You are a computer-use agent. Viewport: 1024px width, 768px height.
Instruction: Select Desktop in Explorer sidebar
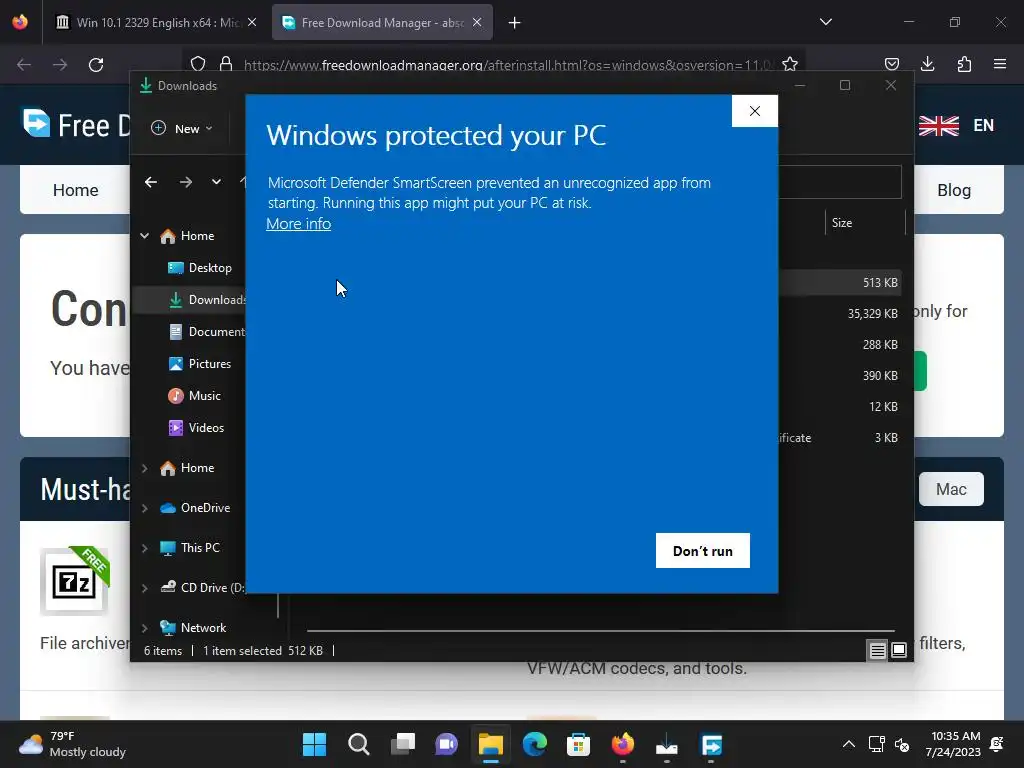click(200, 268)
